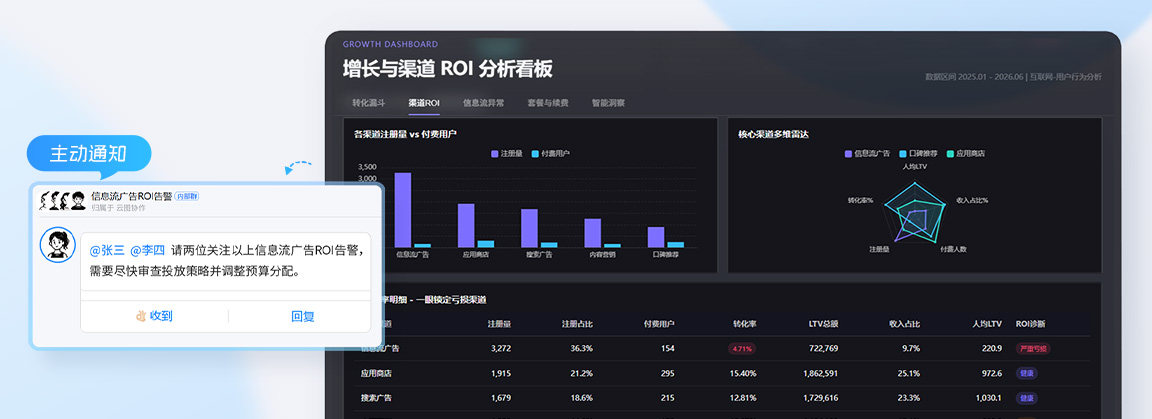1152x419 pixels.
Task: Click the purple 搜索广告 registration bar
Action: click(529, 229)
